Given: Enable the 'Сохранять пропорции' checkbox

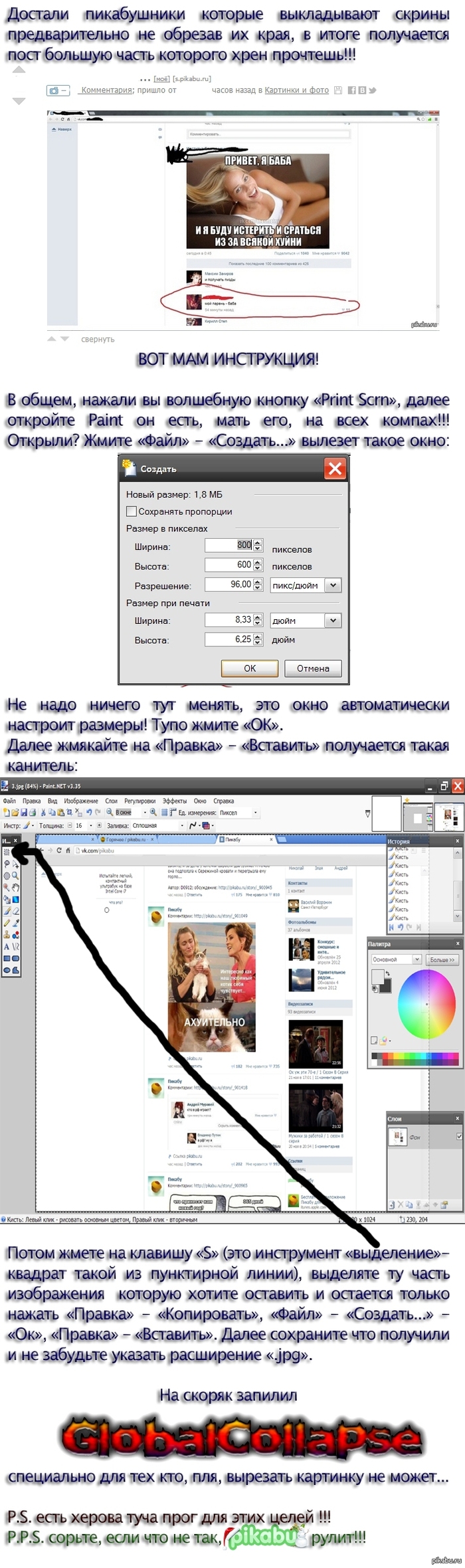Looking at the screenshot, I should click(x=132, y=512).
